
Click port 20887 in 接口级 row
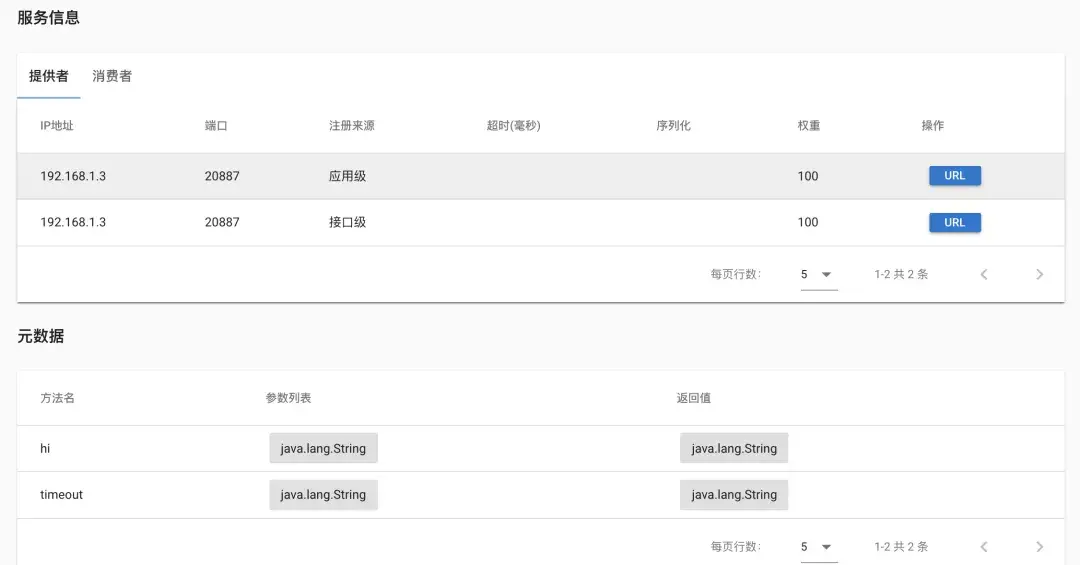[222, 222]
